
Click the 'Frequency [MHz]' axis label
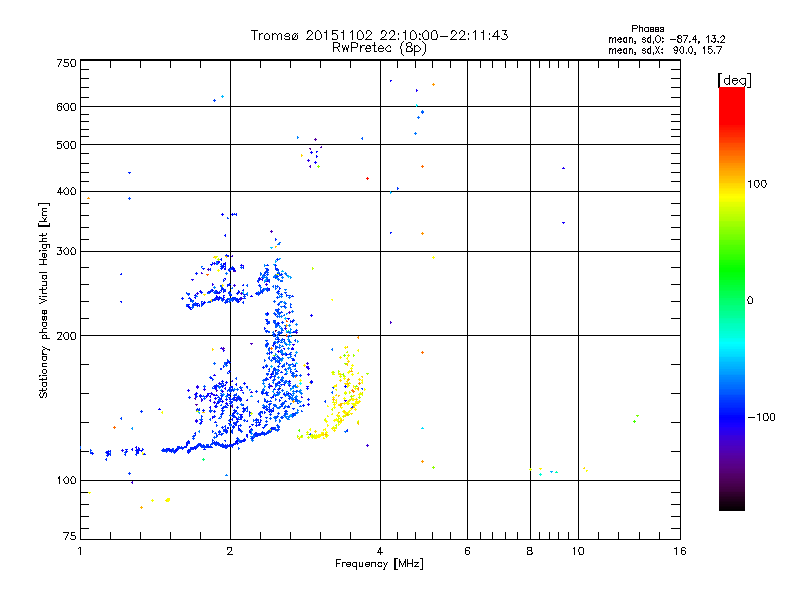(379, 564)
